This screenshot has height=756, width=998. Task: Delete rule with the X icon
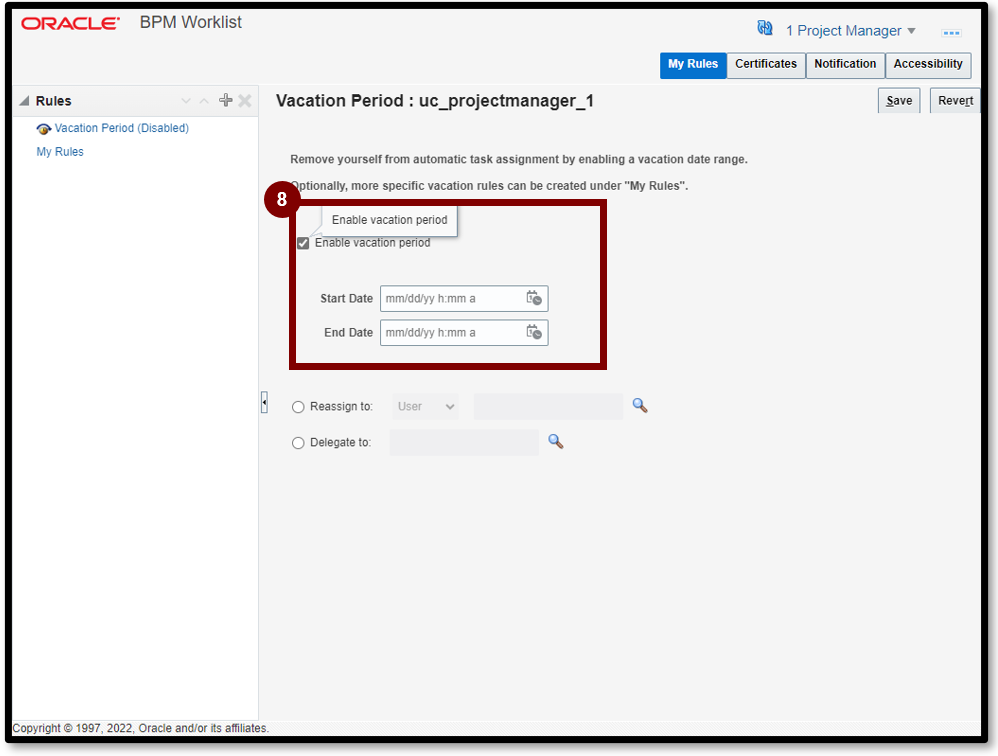(x=245, y=101)
